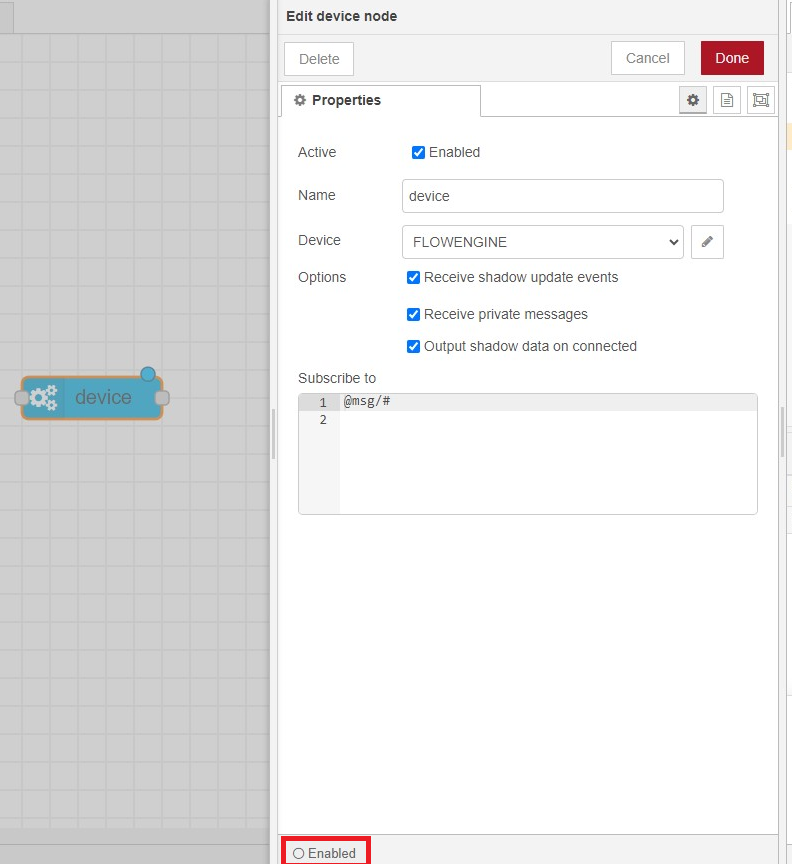This screenshot has width=792, height=864.
Task: Open node description document icon tab
Action: [x=727, y=100]
